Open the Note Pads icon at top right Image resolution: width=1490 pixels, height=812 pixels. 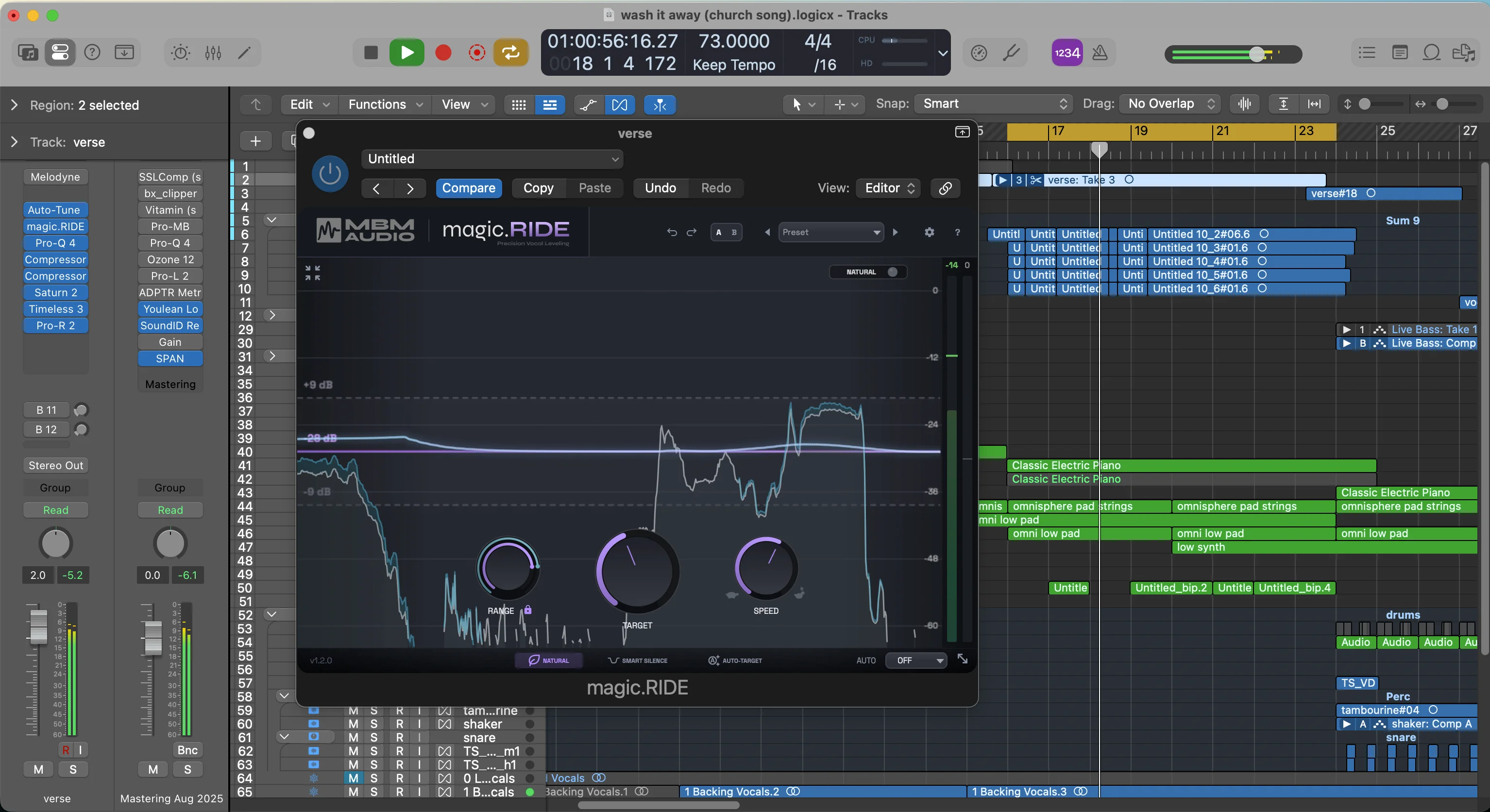(x=1400, y=52)
